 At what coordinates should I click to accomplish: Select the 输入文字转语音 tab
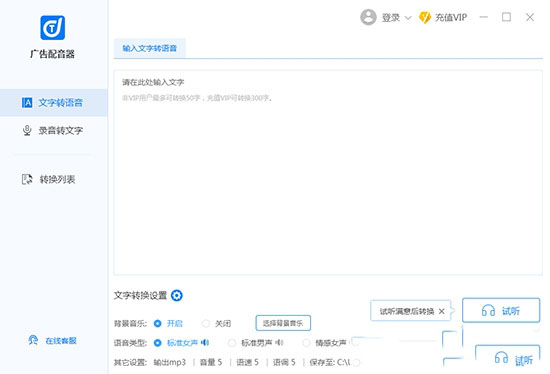pyautogui.click(x=149, y=48)
